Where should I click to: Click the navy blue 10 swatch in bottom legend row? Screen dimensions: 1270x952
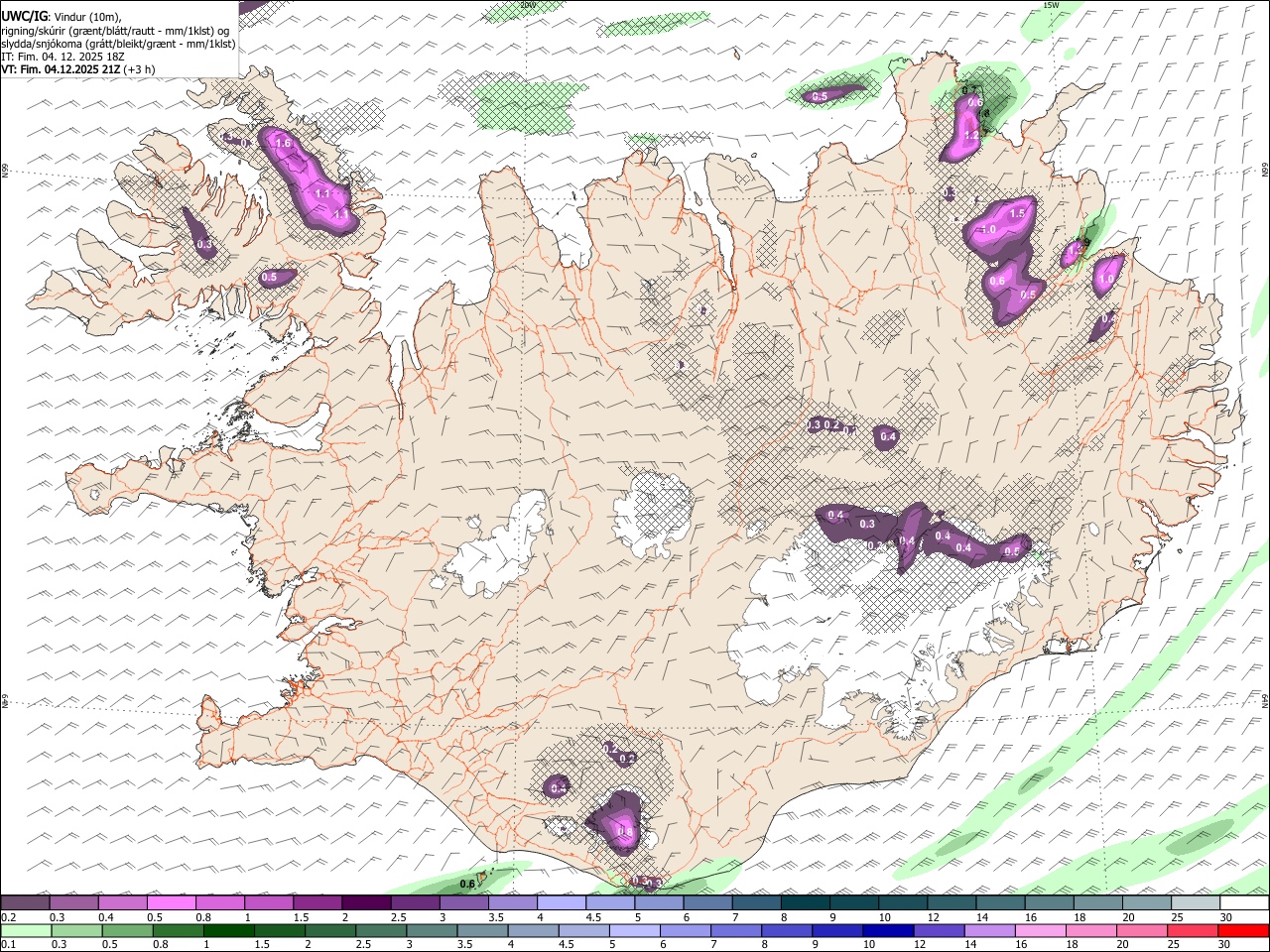pyautogui.click(x=888, y=930)
